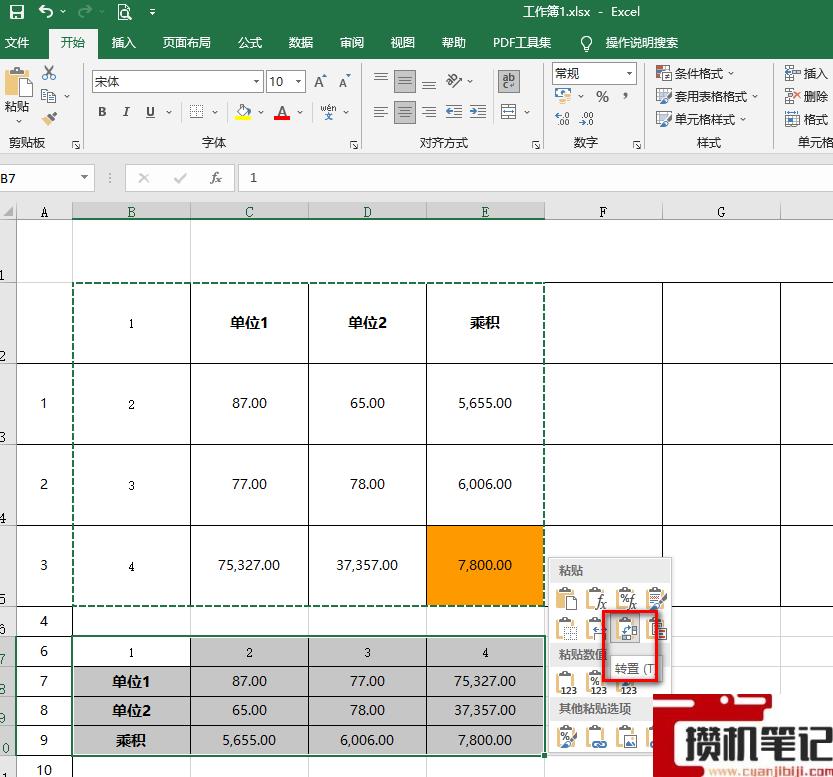Choose Paste Formulas (fx) in the popup

[597, 599]
